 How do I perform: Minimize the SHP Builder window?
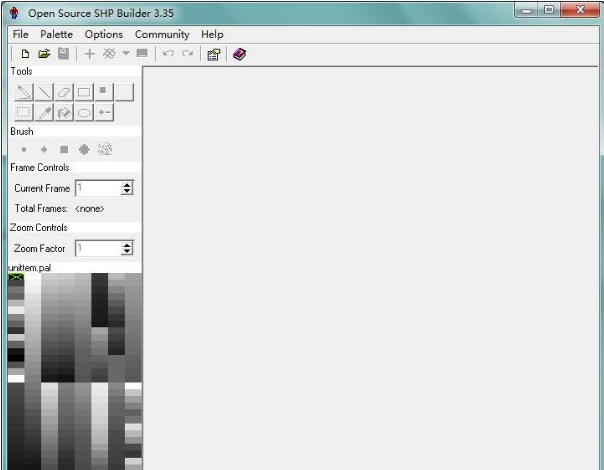(527, 10)
